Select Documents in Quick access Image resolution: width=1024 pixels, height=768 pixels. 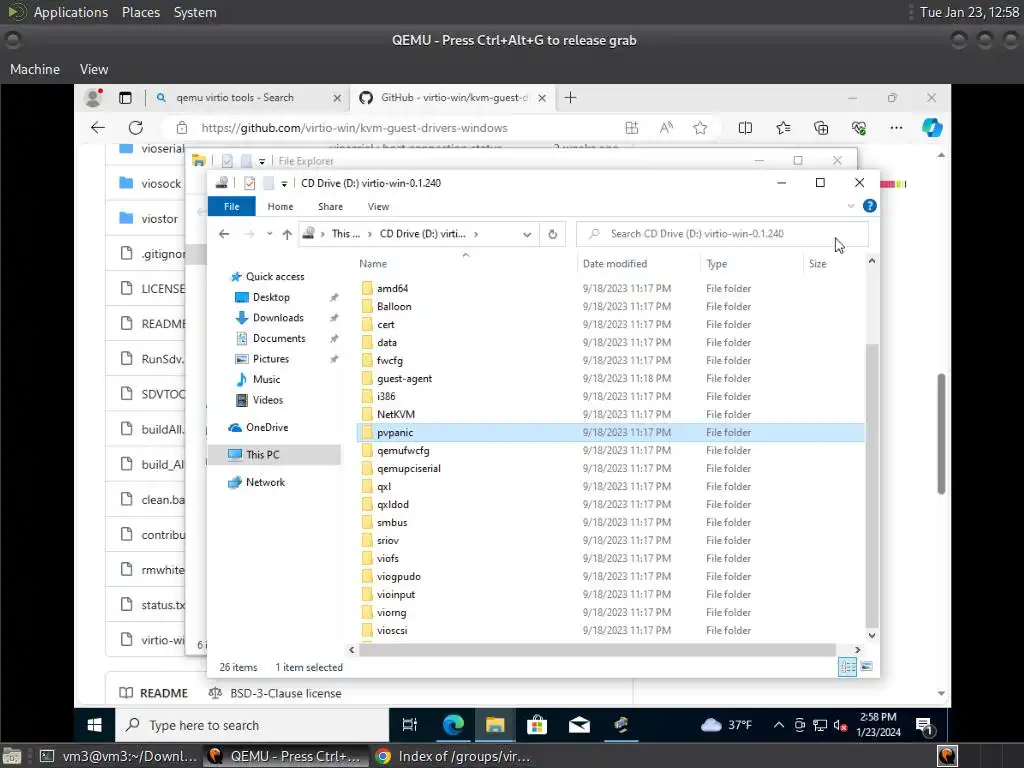(279, 338)
